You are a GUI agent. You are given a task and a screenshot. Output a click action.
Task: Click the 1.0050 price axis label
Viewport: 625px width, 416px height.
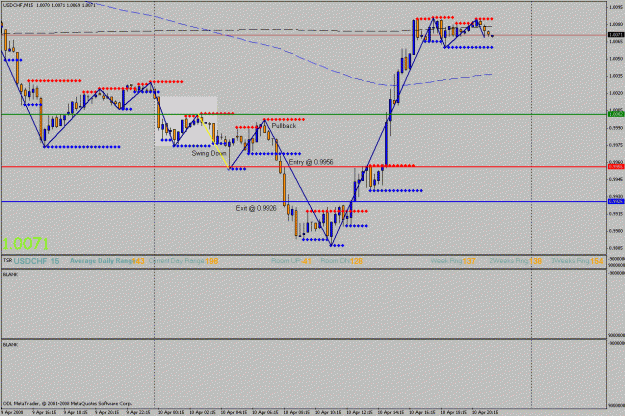(616, 59)
